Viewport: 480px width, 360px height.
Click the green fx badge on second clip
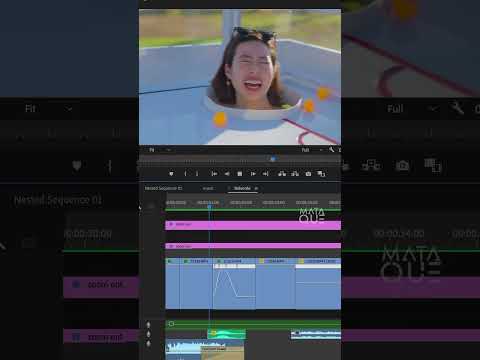186,261
